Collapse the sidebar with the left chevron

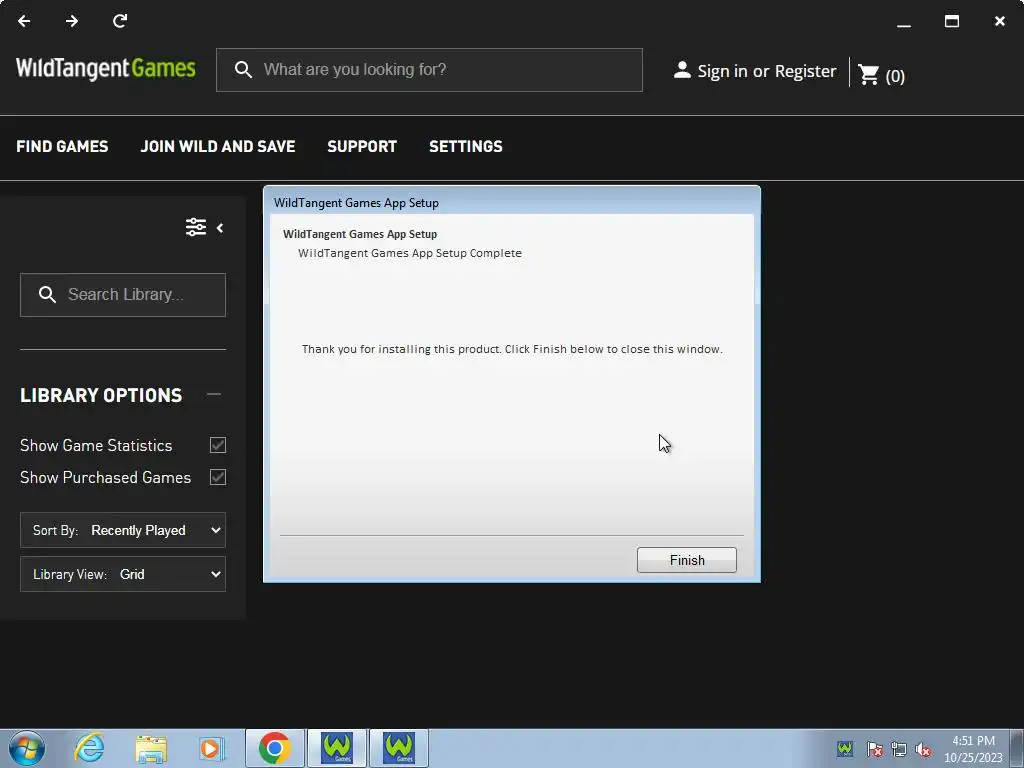[x=220, y=228]
